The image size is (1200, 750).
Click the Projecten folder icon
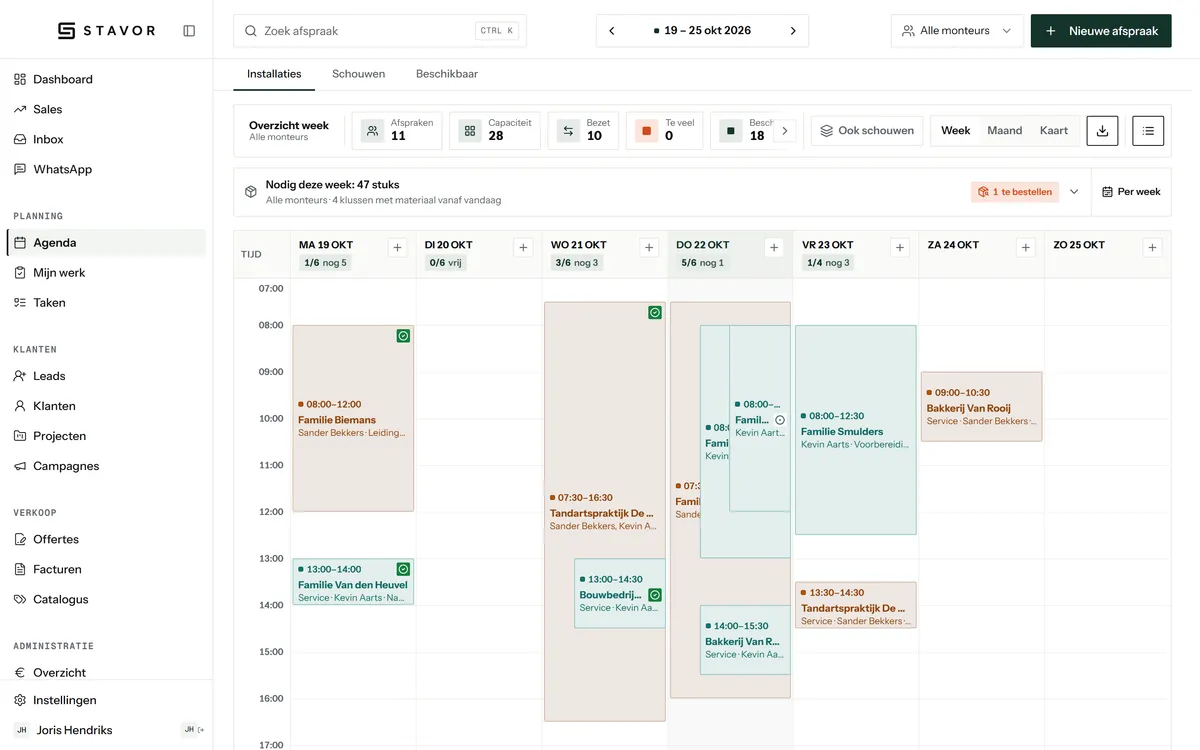coord(20,436)
